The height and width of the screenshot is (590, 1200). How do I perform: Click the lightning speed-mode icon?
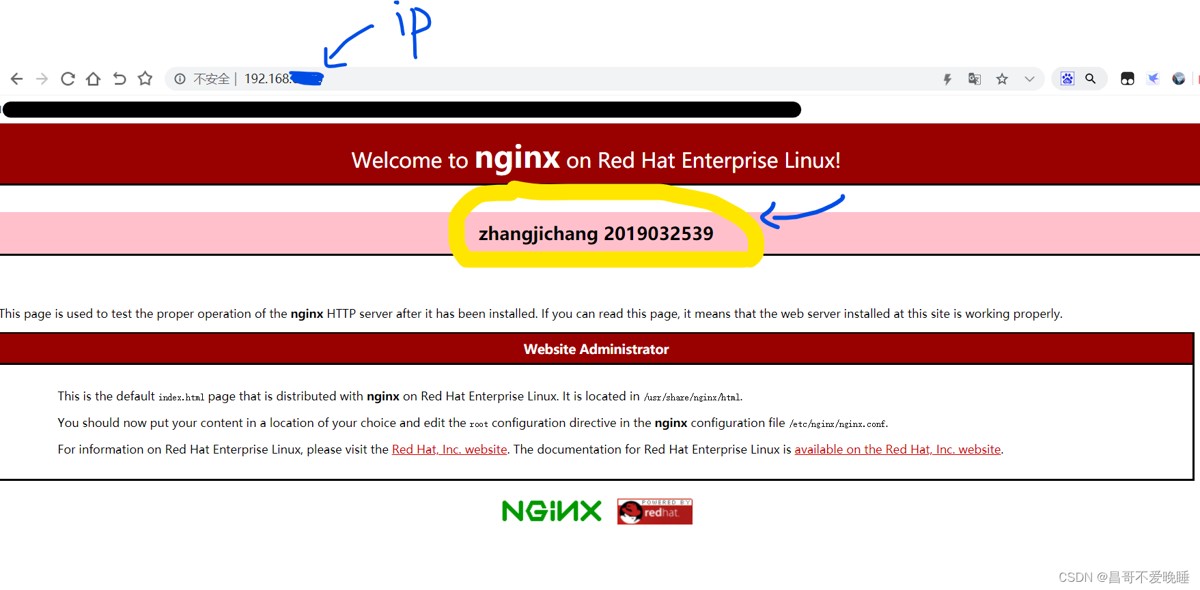tap(947, 79)
